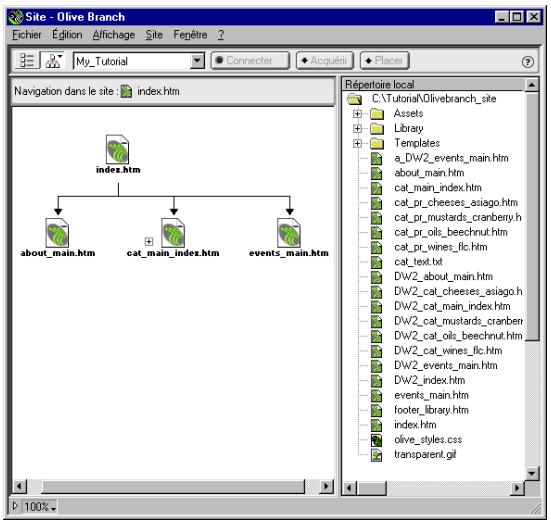Open the ? help menu
This screenshot has height=523, width=551.
coord(221,34)
